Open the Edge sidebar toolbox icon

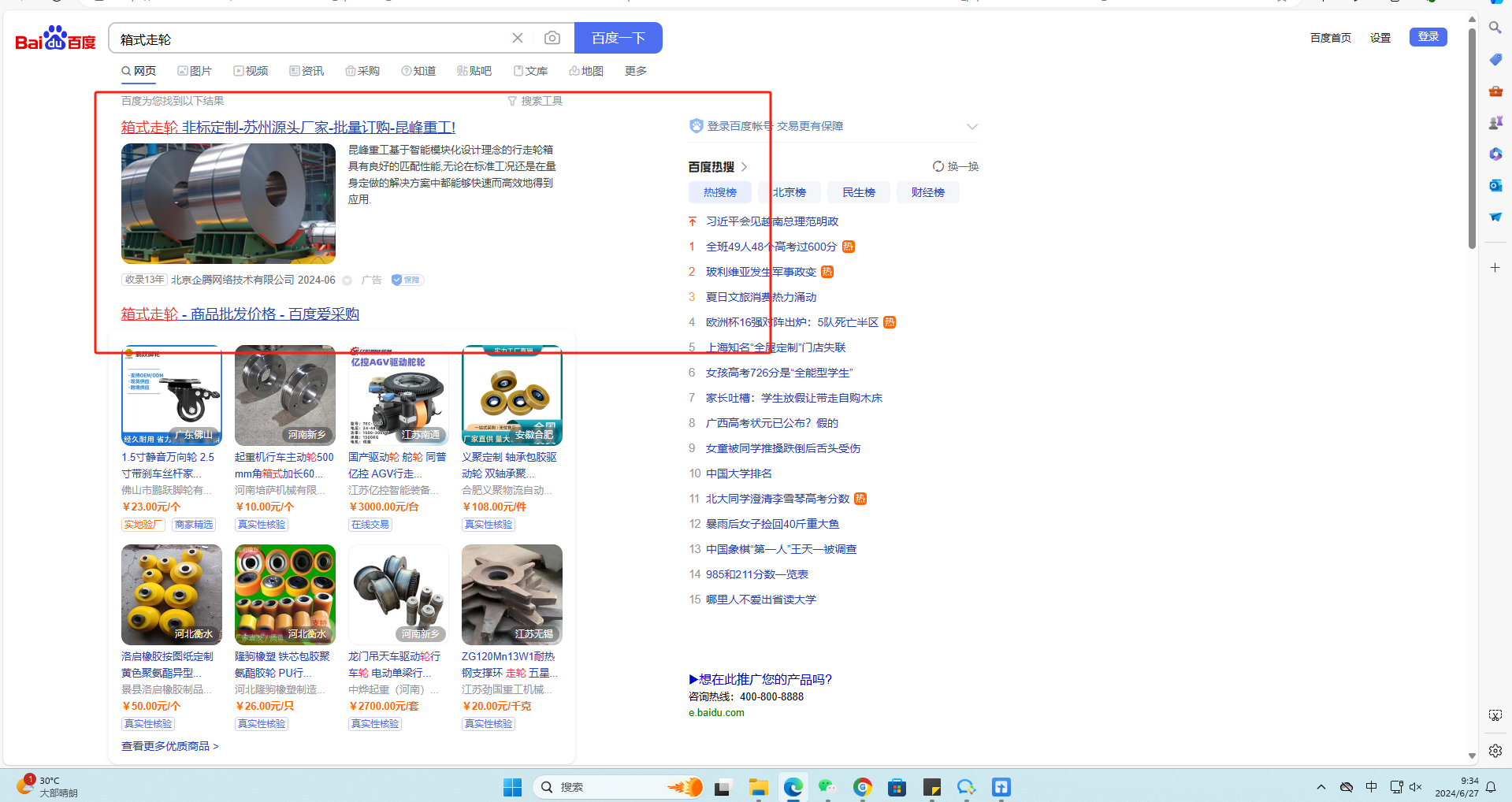tap(1495, 91)
